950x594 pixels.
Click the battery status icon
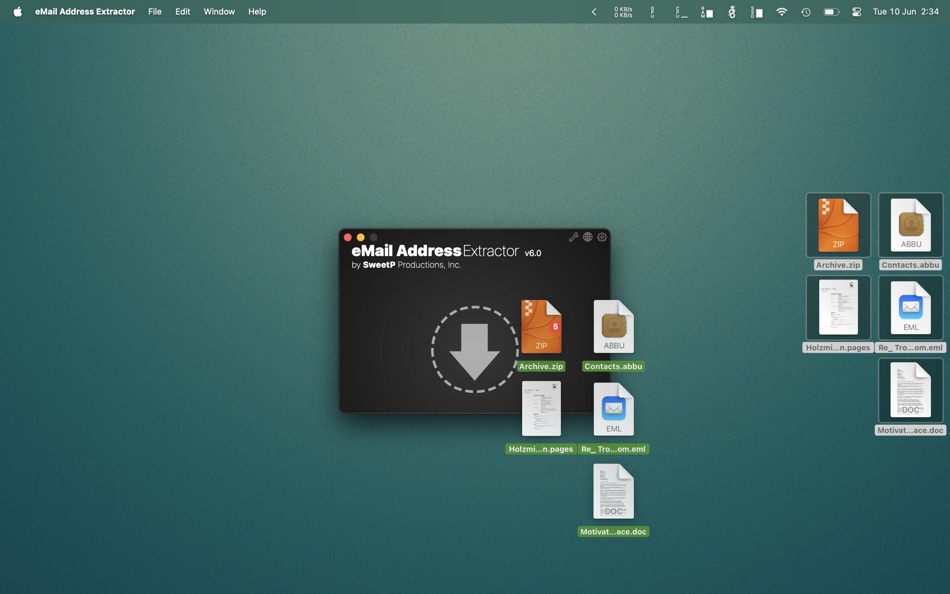pyautogui.click(x=831, y=12)
